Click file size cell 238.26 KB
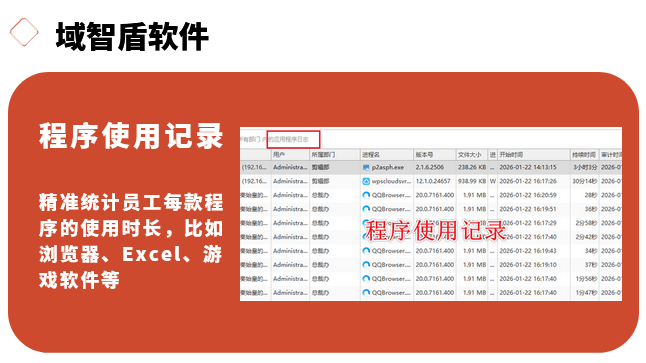The image size is (646, 363). [472, 167]
